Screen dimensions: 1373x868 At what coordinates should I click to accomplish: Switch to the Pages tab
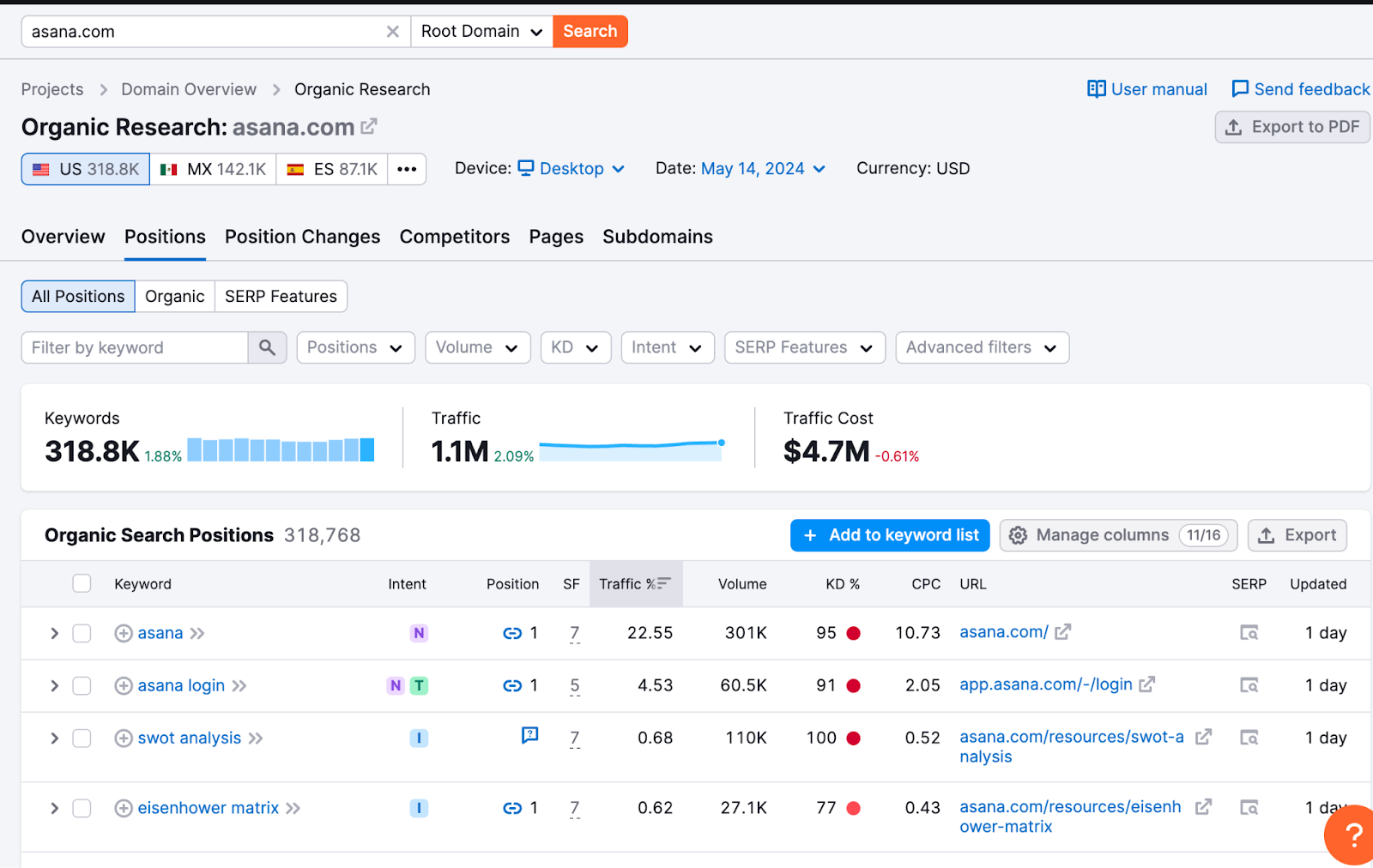556,237
